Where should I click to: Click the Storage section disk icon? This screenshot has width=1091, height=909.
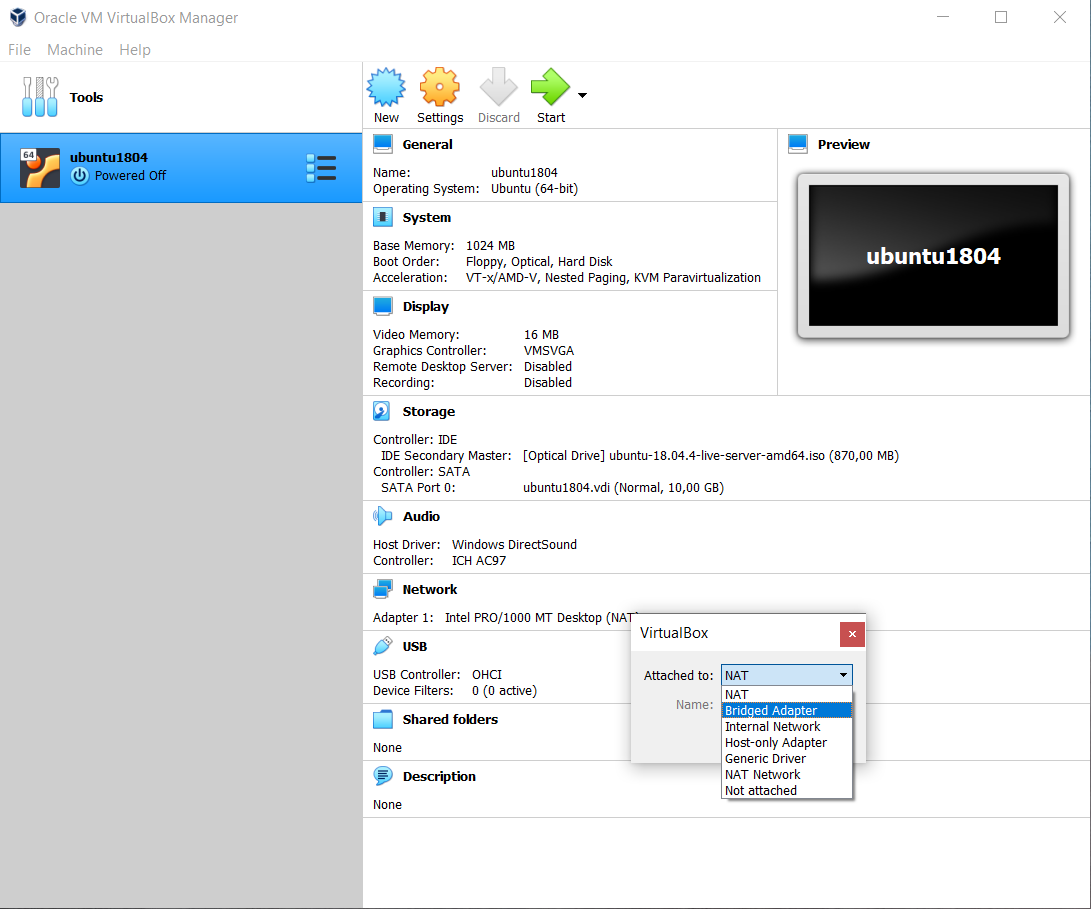382,411
